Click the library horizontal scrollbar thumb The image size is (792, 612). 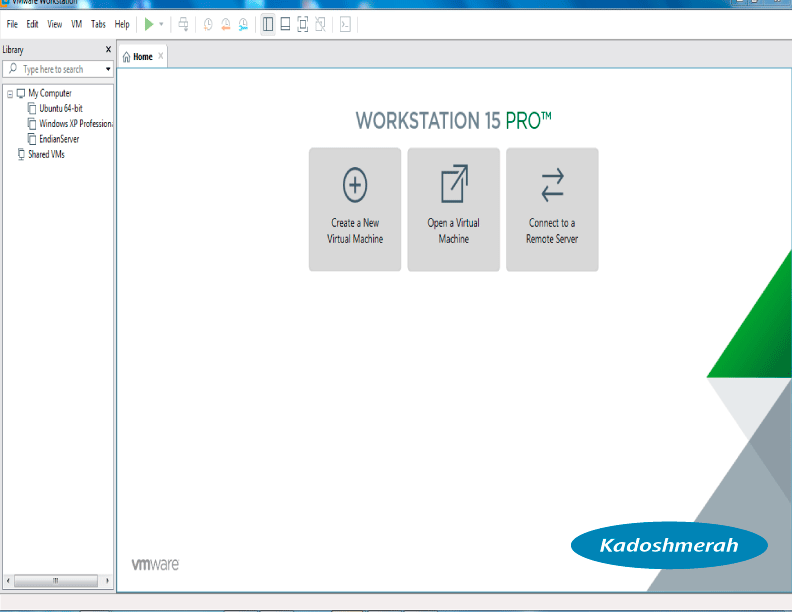pos(56,581)
